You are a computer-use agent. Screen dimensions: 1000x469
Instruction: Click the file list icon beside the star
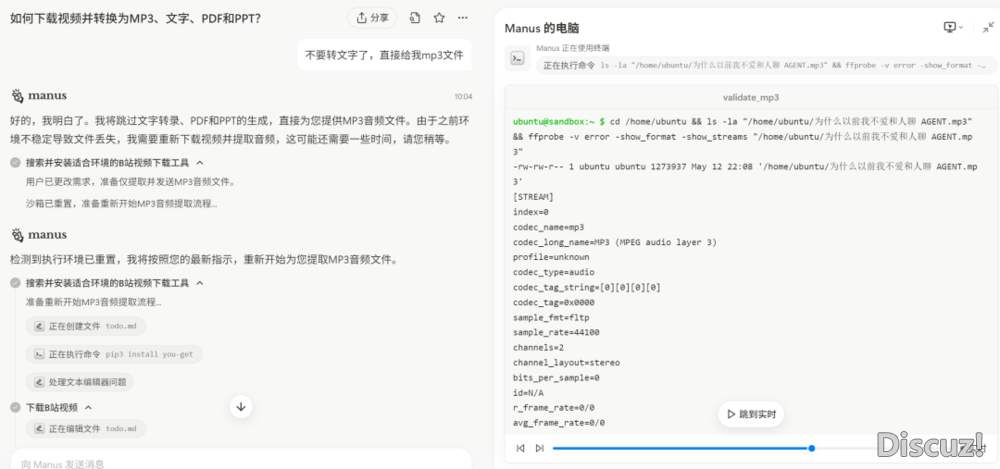click(x=415, y=18)
